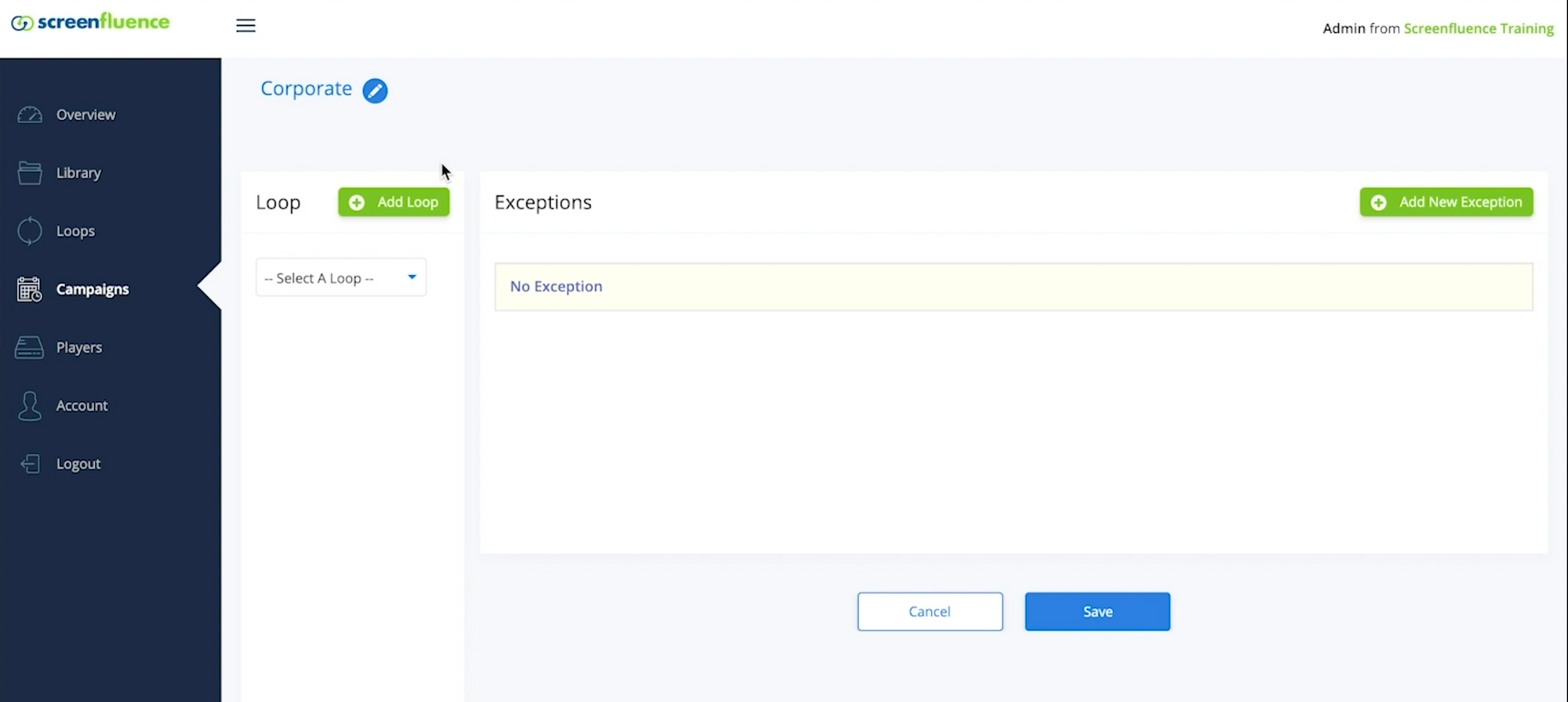Screen dimensions: 1568x702
Task: Select Campaigns in the sidebar
Action: coord(93,290)
